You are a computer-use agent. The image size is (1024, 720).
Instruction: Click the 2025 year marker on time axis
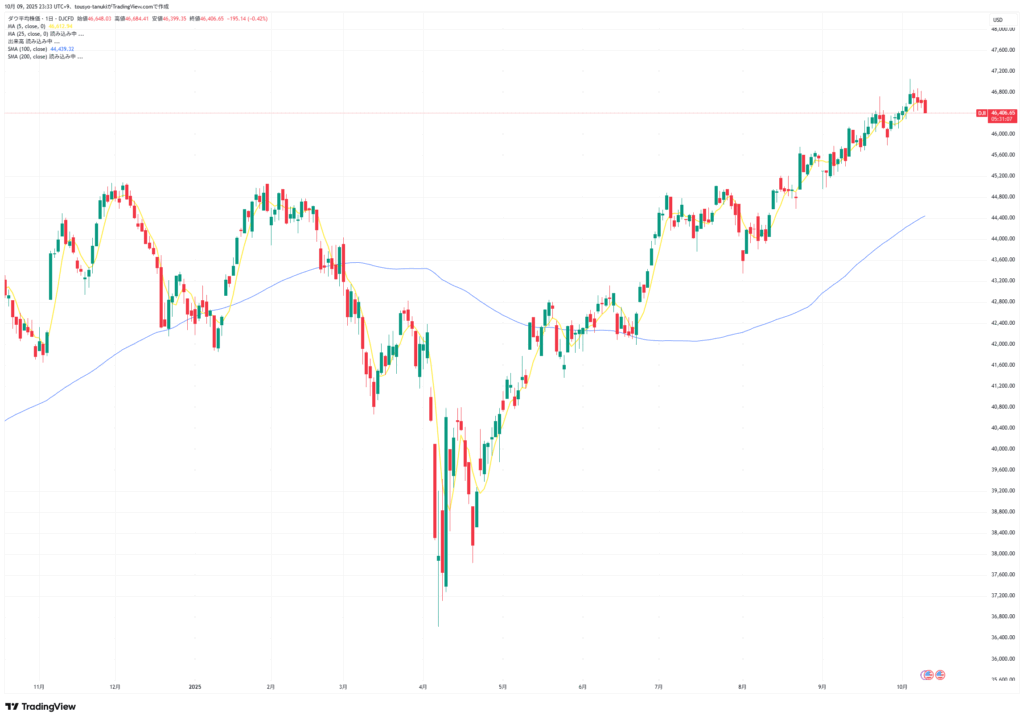pos(195,687)
